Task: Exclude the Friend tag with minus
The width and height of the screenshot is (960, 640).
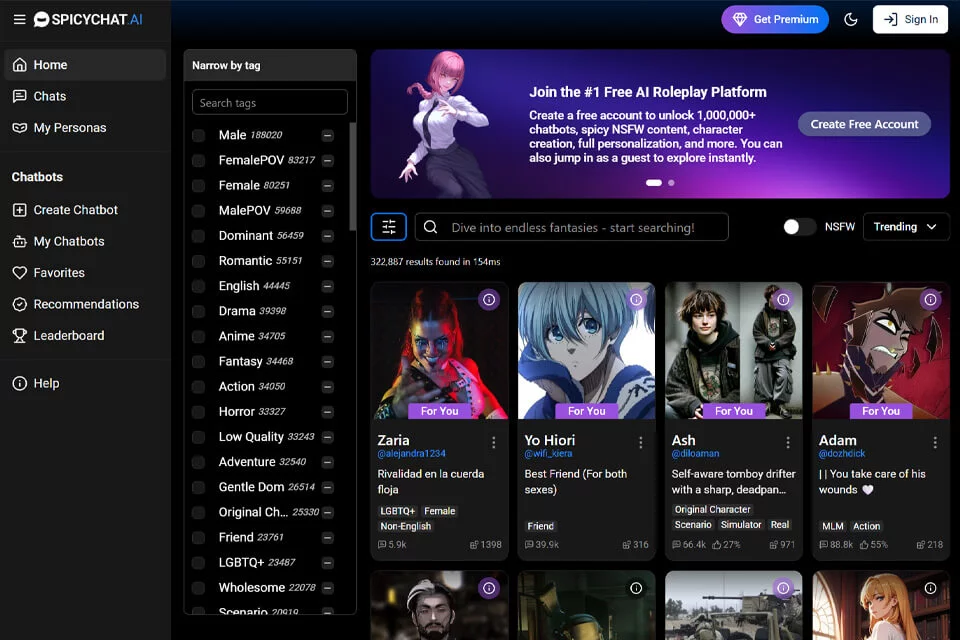Action: [328, 538]
